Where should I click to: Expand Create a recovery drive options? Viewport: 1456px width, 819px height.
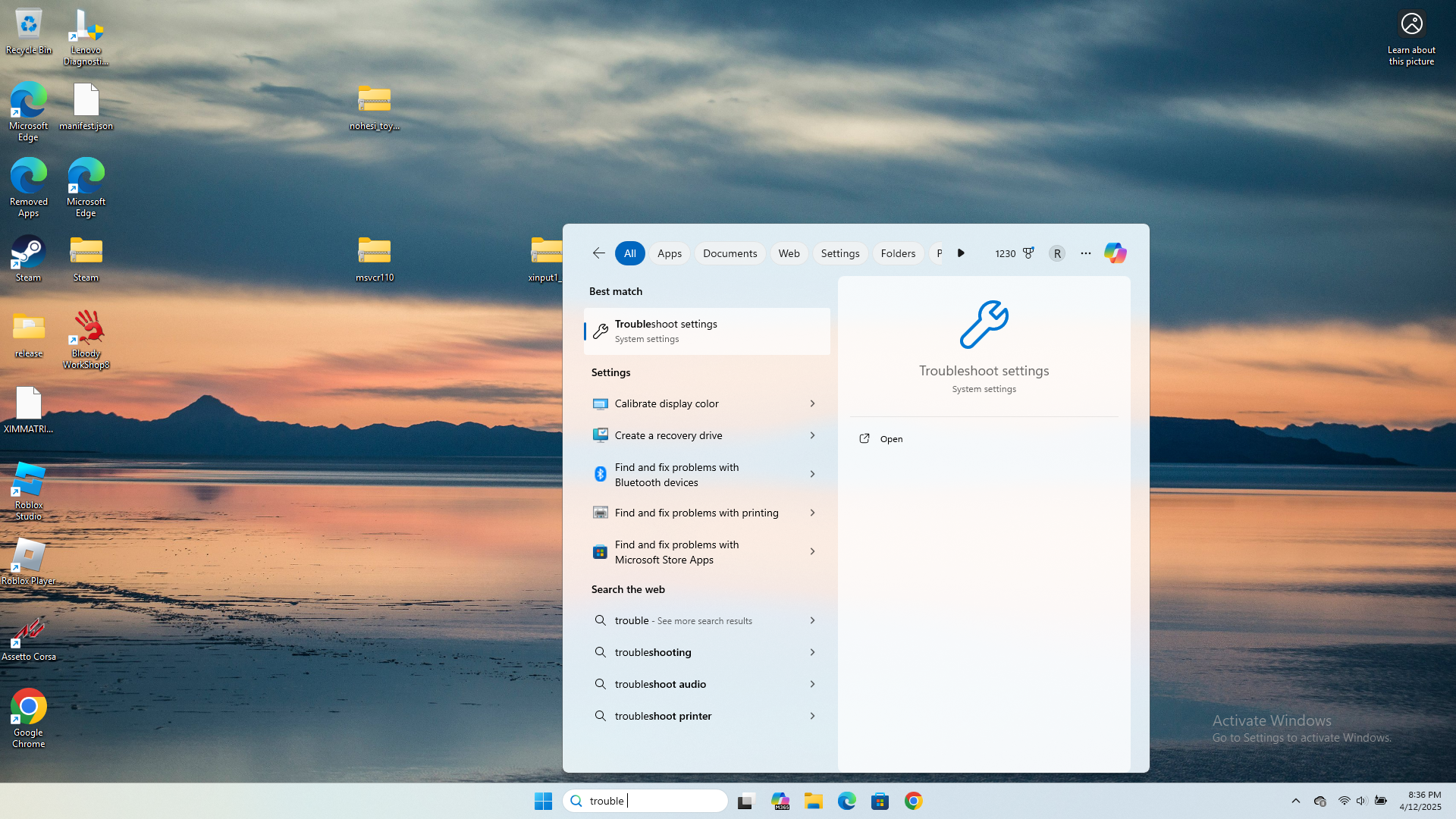[x=812, y=435]
